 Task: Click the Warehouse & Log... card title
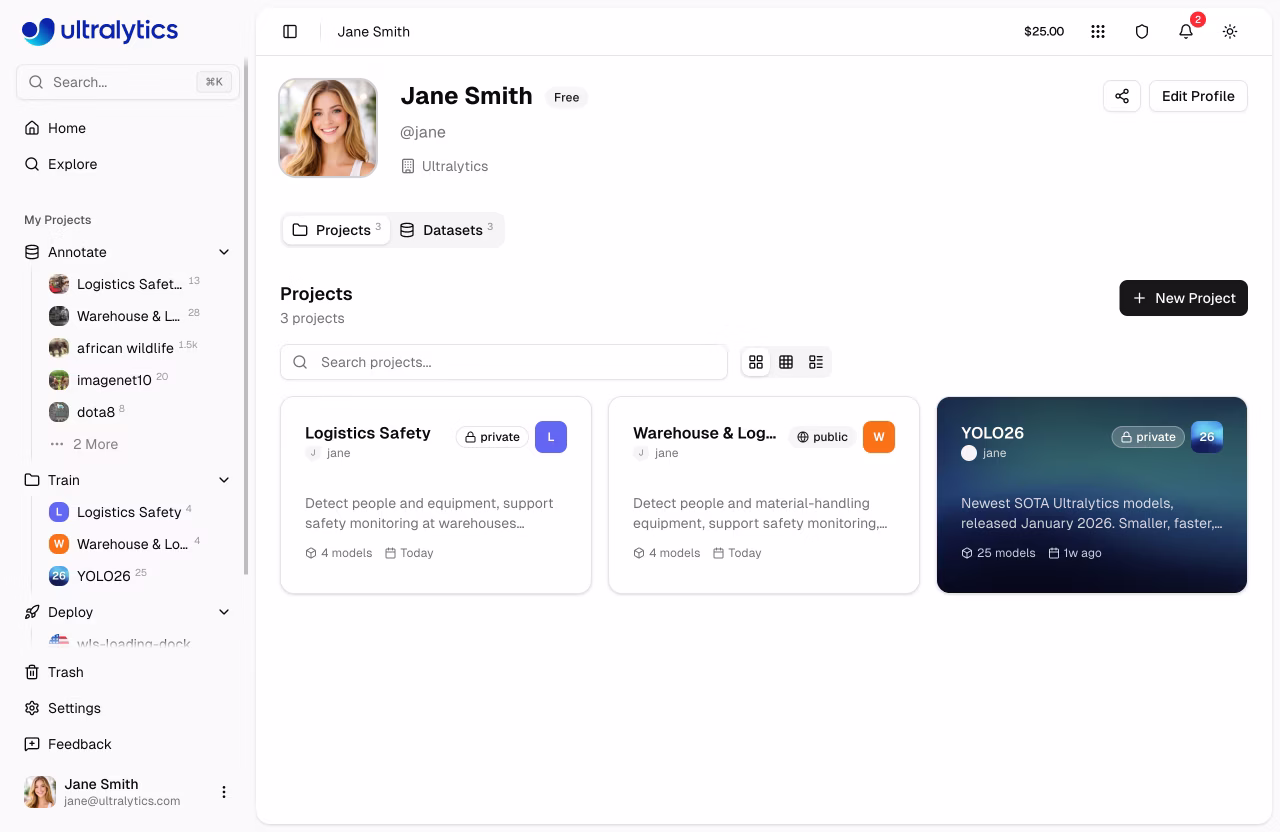704,433
